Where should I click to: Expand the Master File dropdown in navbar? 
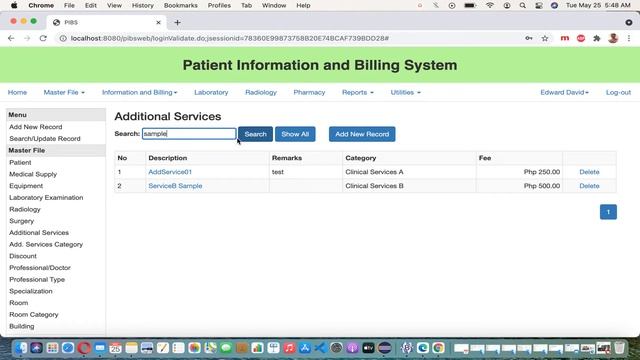64,92
